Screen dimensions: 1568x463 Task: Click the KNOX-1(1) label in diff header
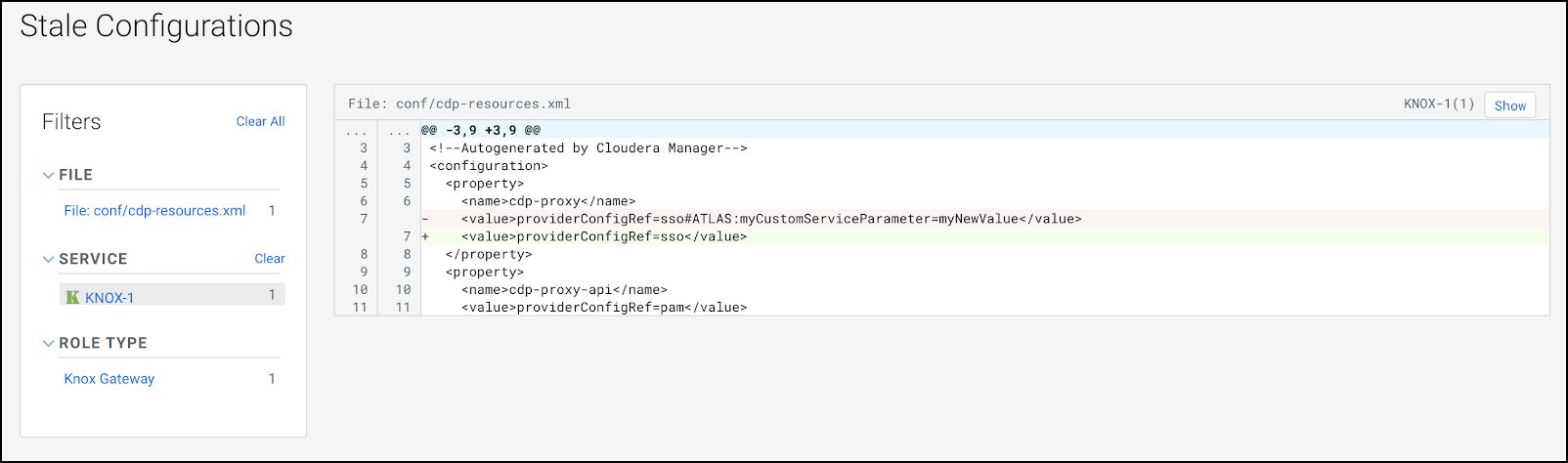click(1438, 104)
